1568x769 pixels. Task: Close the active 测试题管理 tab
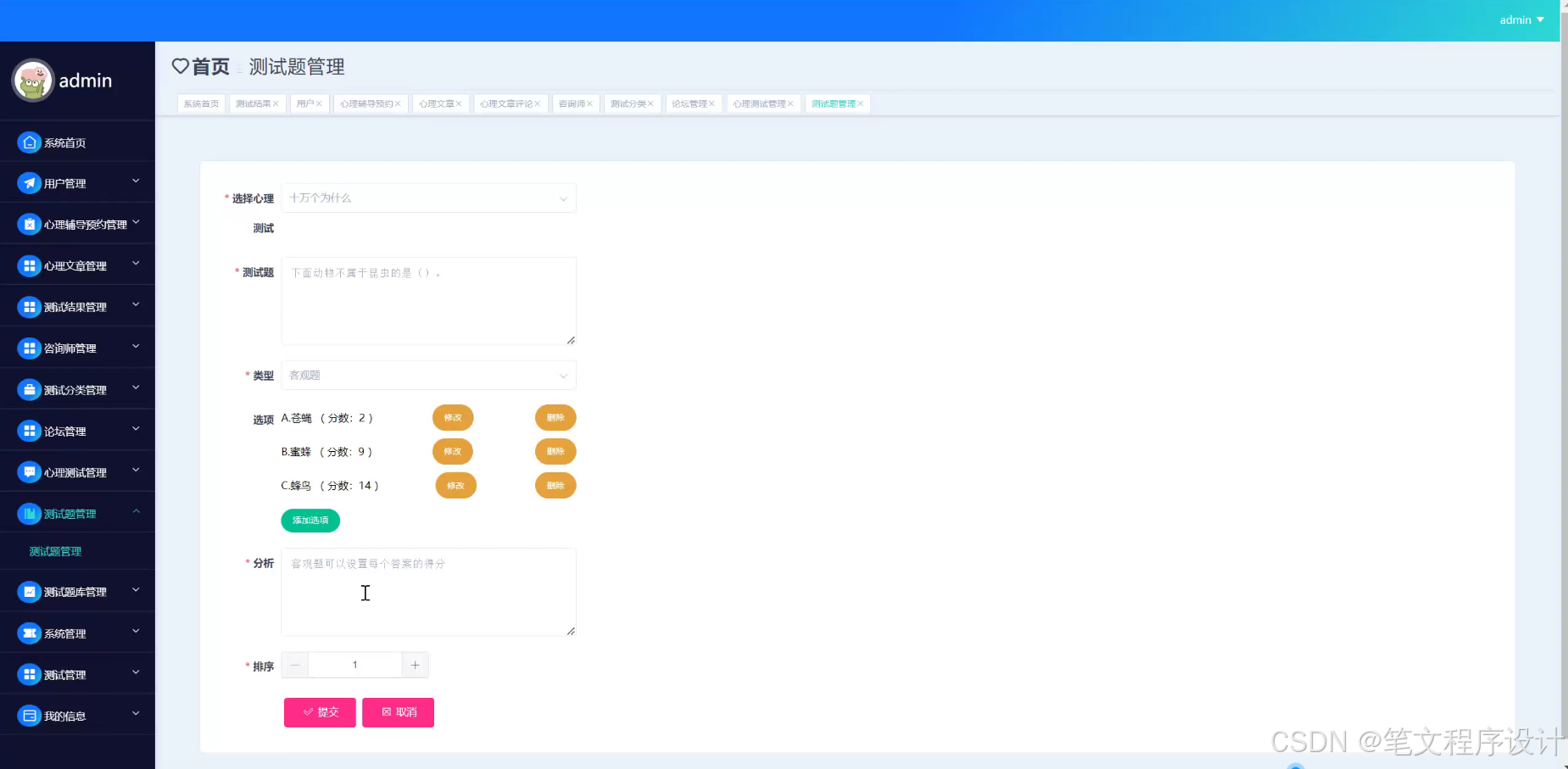[860, 103]
